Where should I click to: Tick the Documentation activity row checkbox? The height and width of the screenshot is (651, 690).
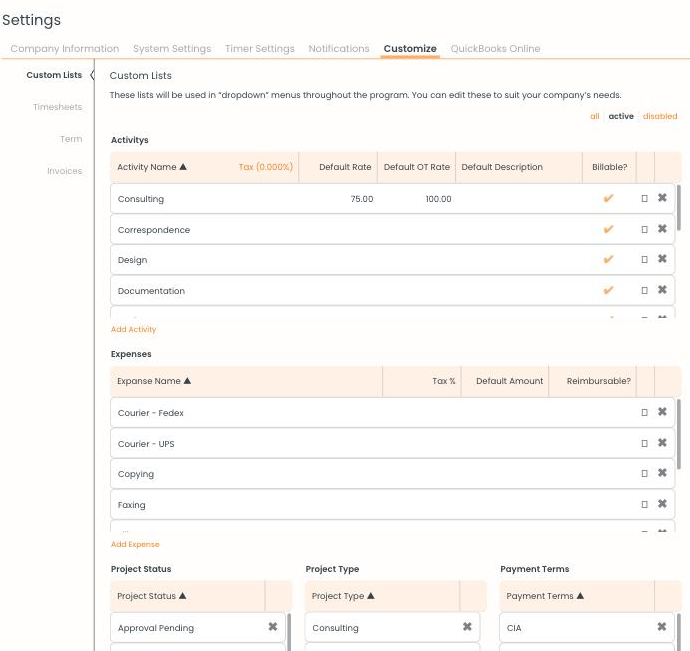[x=644, y=290]
